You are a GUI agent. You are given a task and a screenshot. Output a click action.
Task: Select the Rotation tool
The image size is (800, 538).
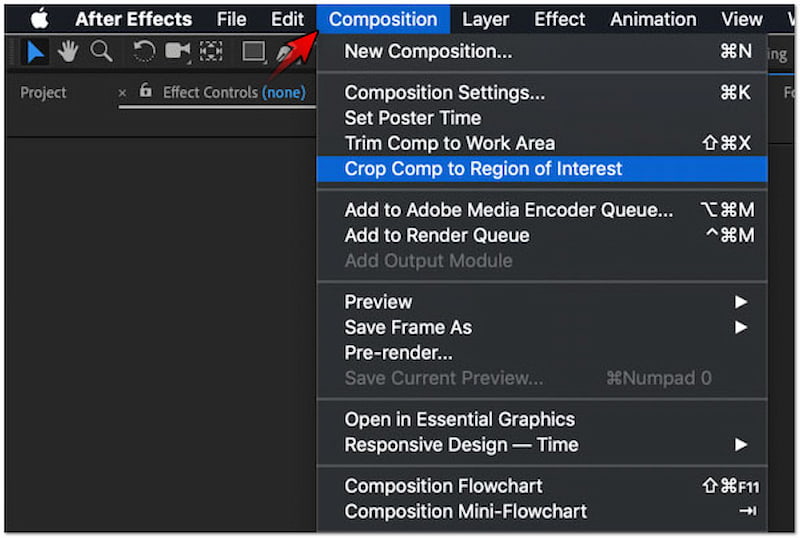[x=144, y=51]
